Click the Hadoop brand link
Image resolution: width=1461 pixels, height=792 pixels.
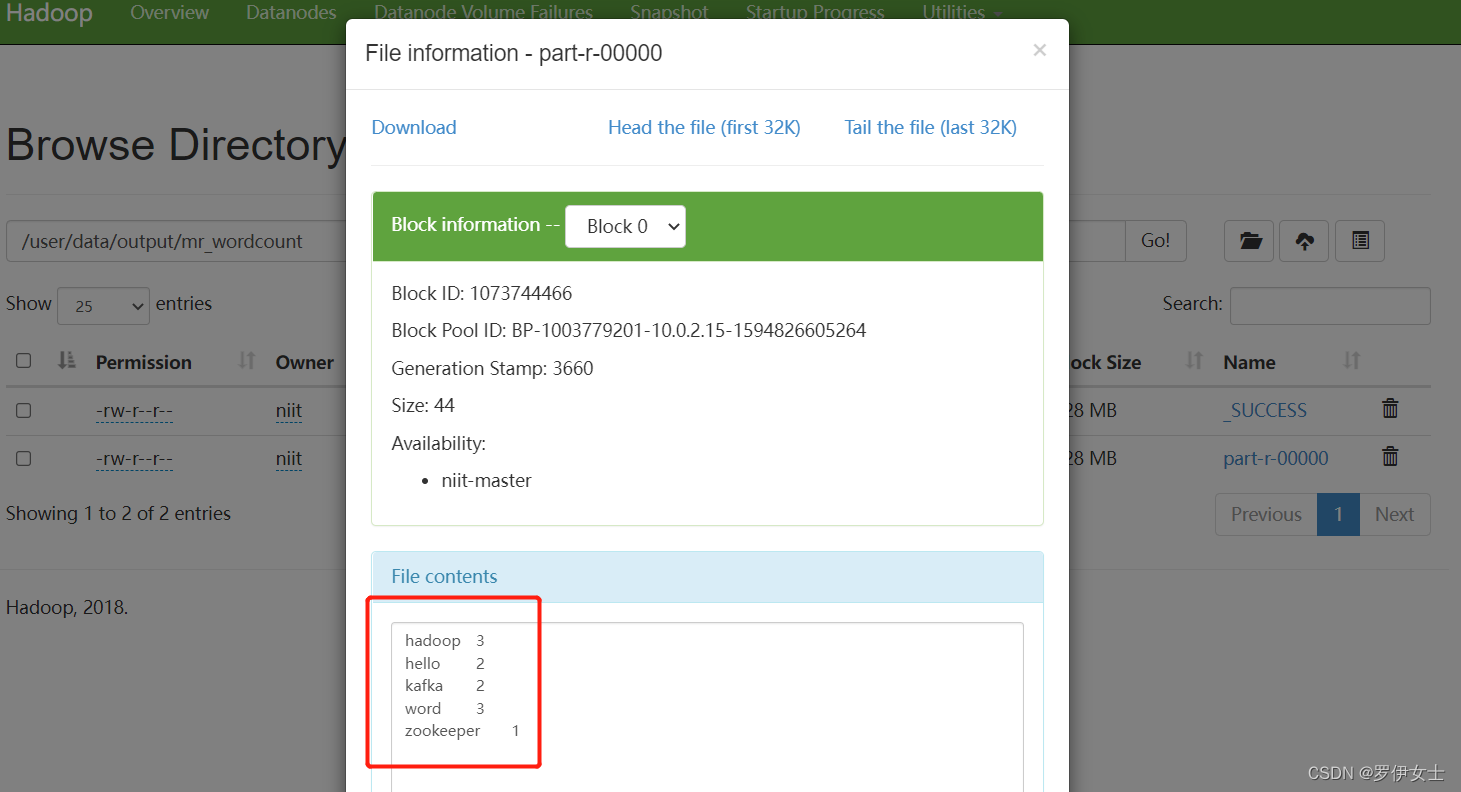pos(49,13)
